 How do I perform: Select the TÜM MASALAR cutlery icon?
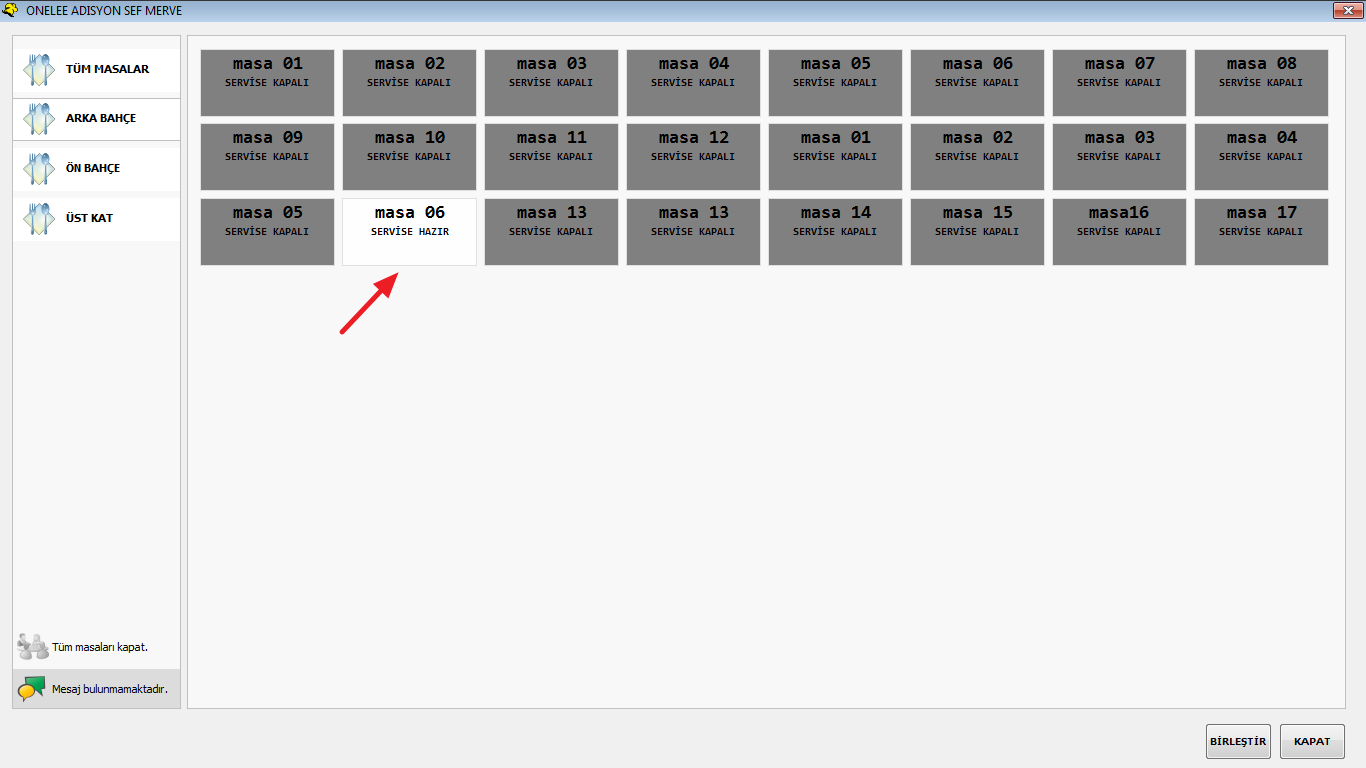click(x=38, y=70)
